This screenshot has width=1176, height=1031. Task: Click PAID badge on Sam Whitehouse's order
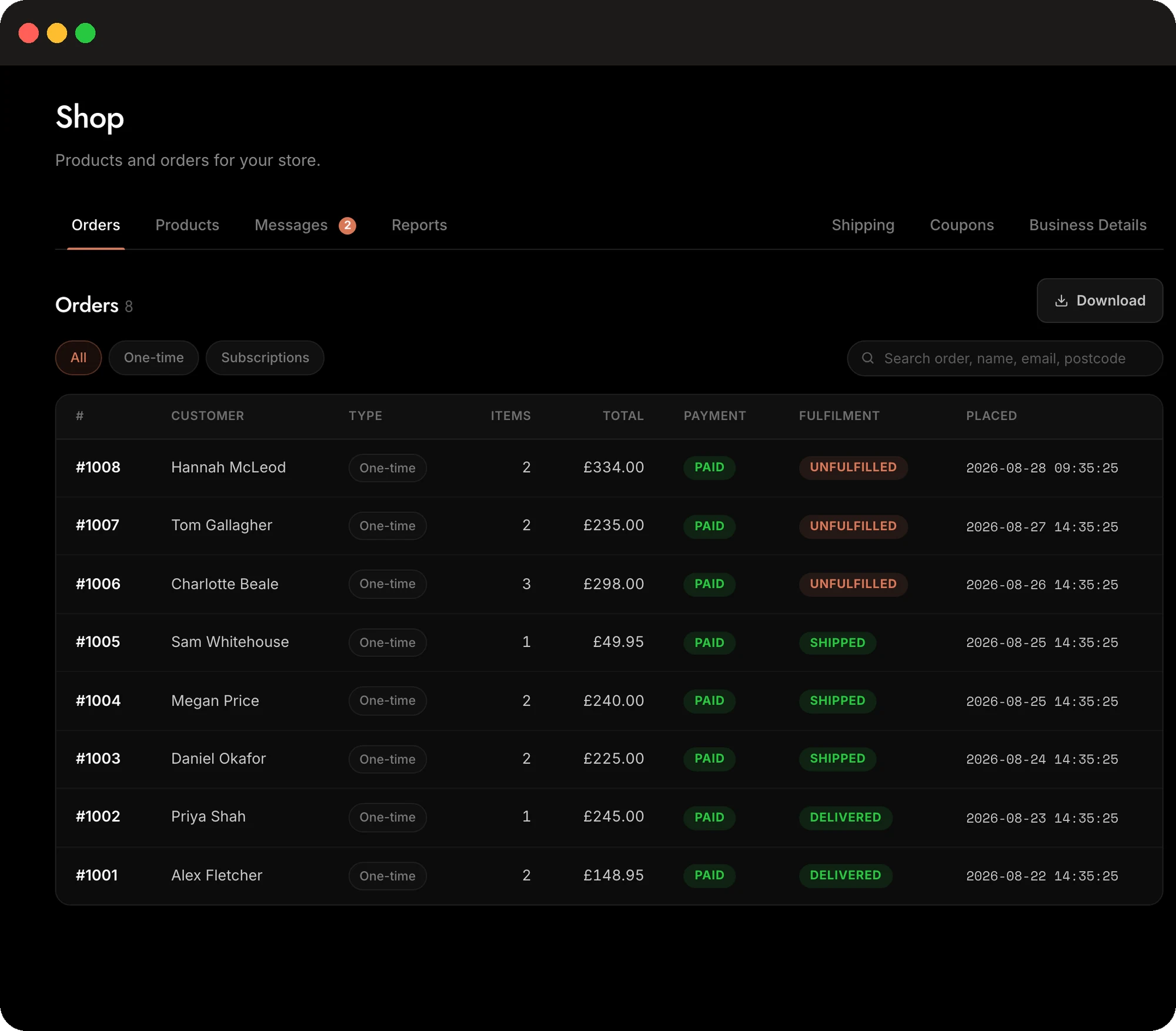[x=709, y=642]
